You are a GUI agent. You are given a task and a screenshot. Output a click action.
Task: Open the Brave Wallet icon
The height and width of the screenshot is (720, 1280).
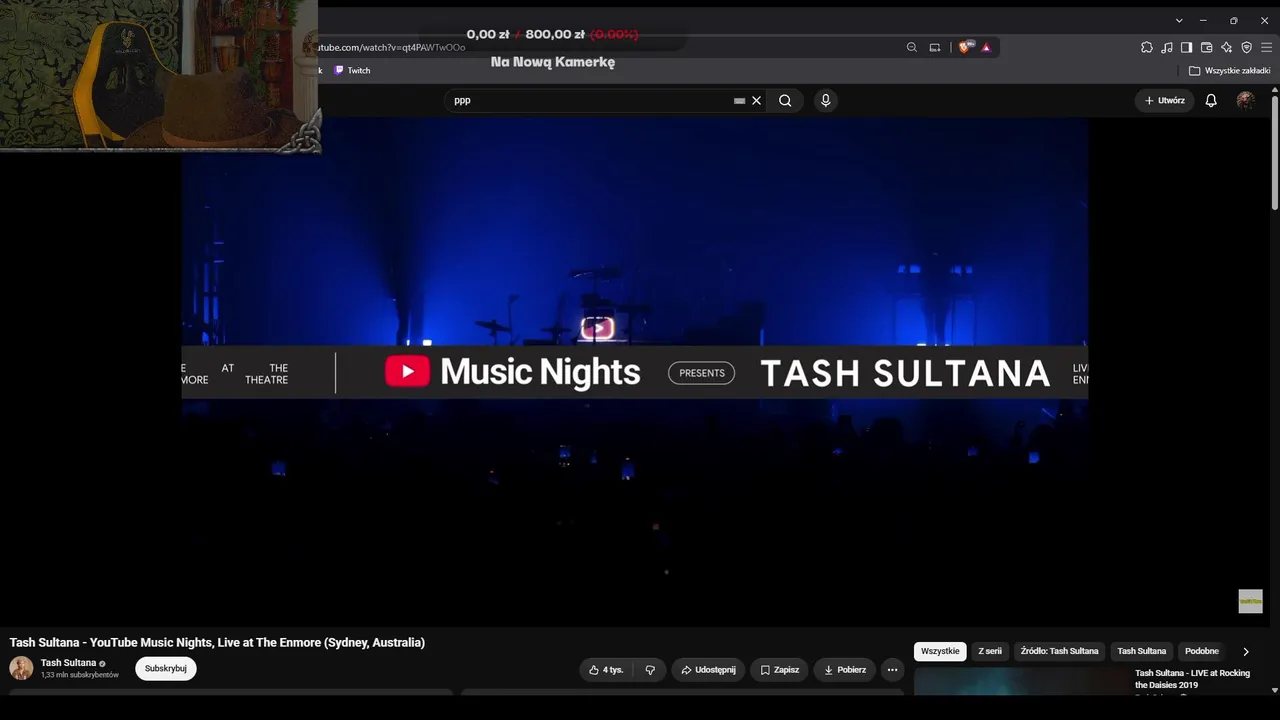tap(1206, 47)
